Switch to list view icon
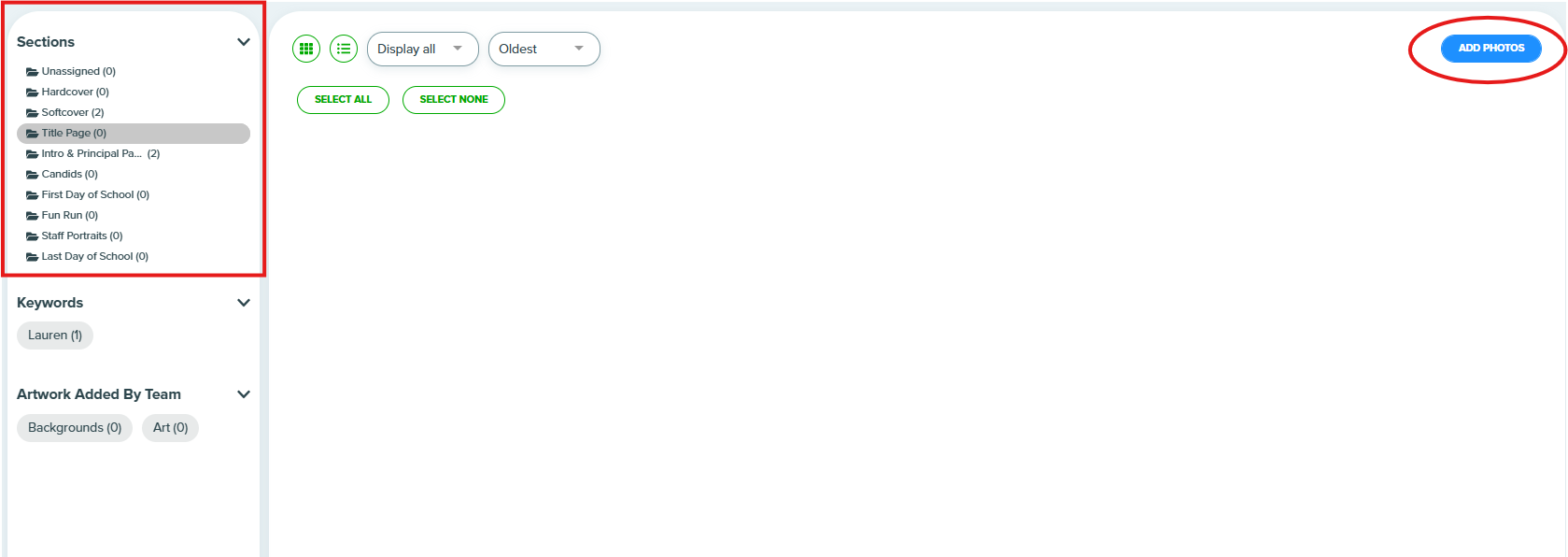Viewport: 1568px width, 557px height. pyautogui.click(x=344, y=49)
